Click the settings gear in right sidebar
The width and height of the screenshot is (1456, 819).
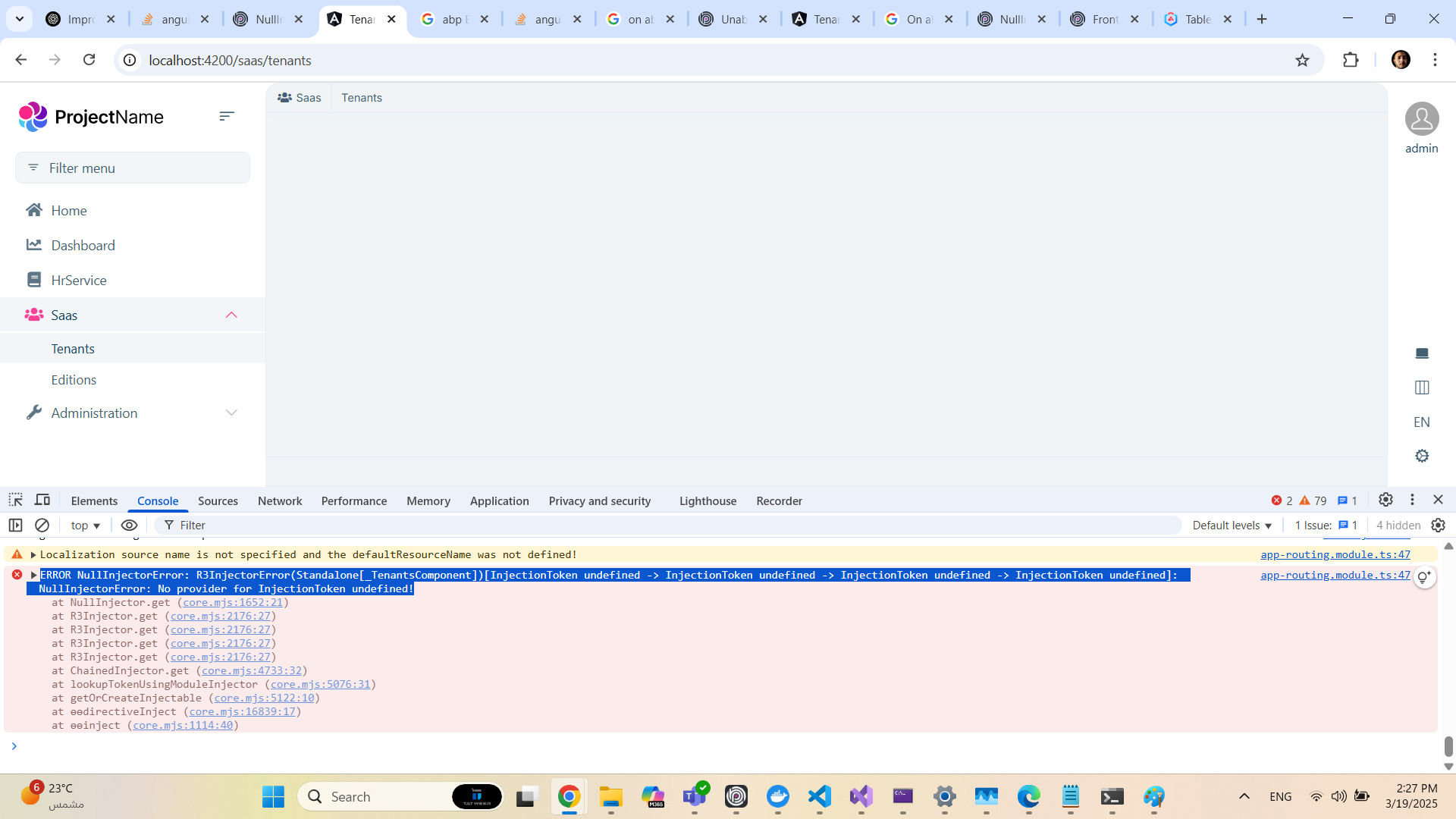1421,456
